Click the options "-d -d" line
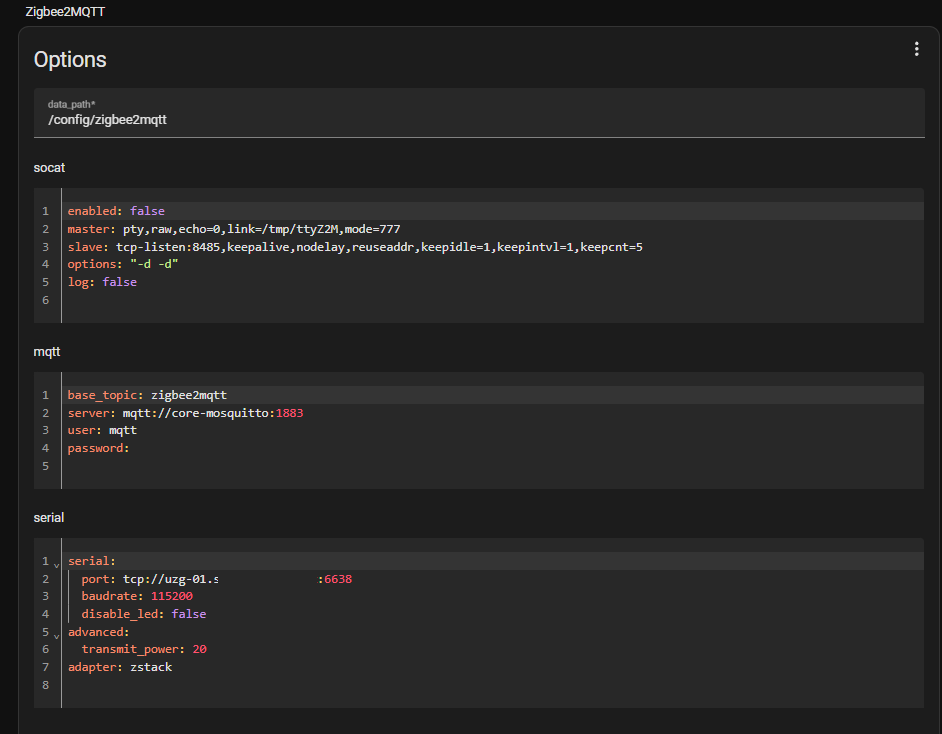 [493, 264]
